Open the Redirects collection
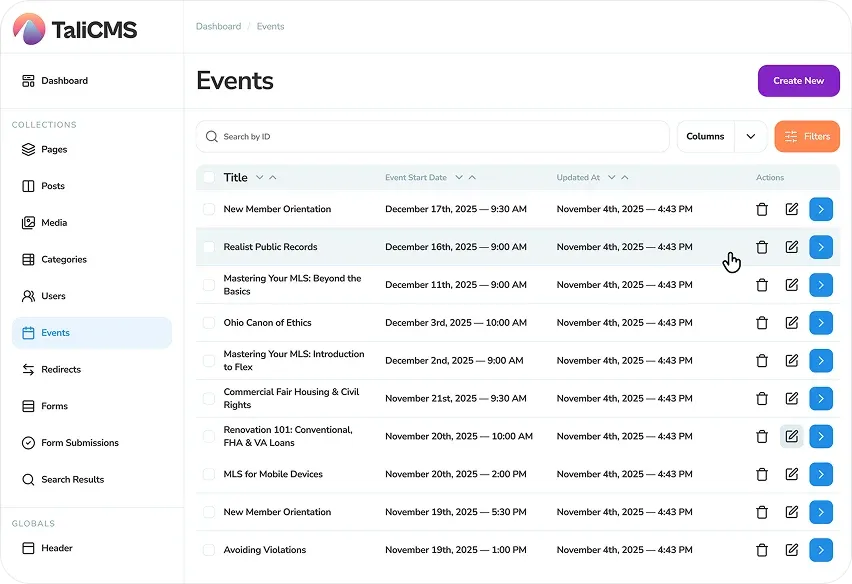Viewport: 852px width, 584px height. (x=92, y=369)
